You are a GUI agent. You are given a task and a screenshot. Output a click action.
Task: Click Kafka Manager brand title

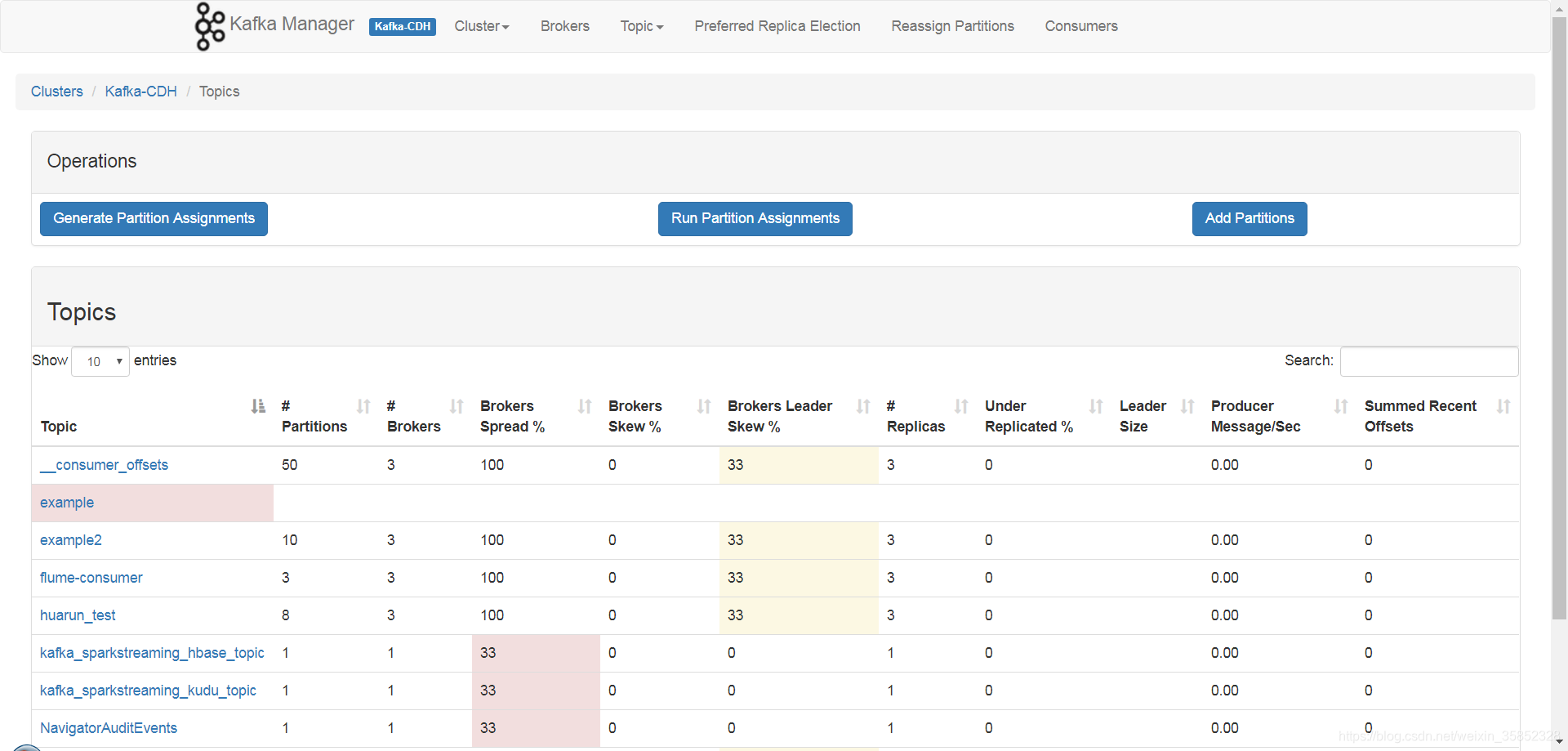(x=292, y=24)
